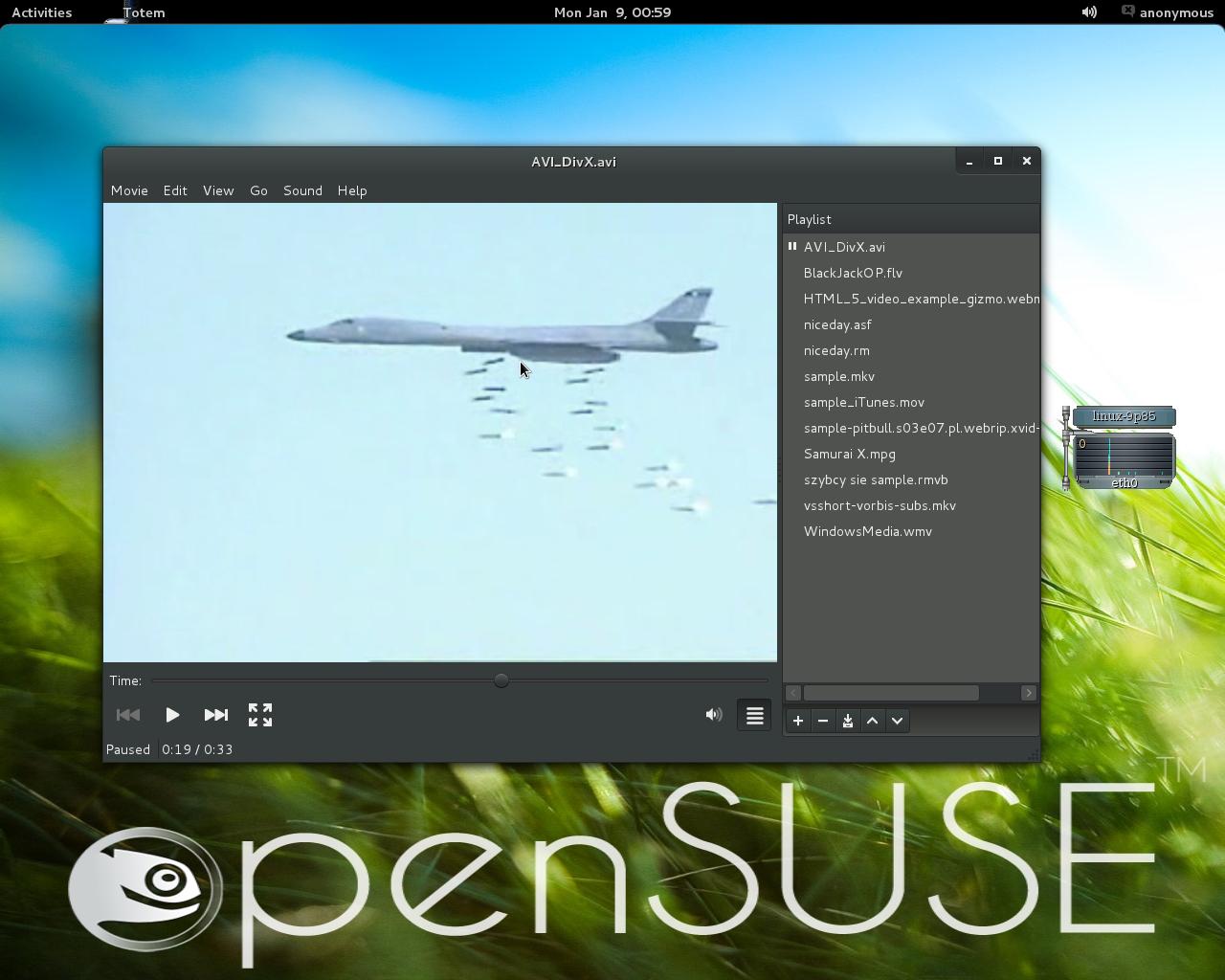The width and height of the screenshot is (1225, 980).
Task: Skip to the next video in playlist
Action: (x=216, y=715)
